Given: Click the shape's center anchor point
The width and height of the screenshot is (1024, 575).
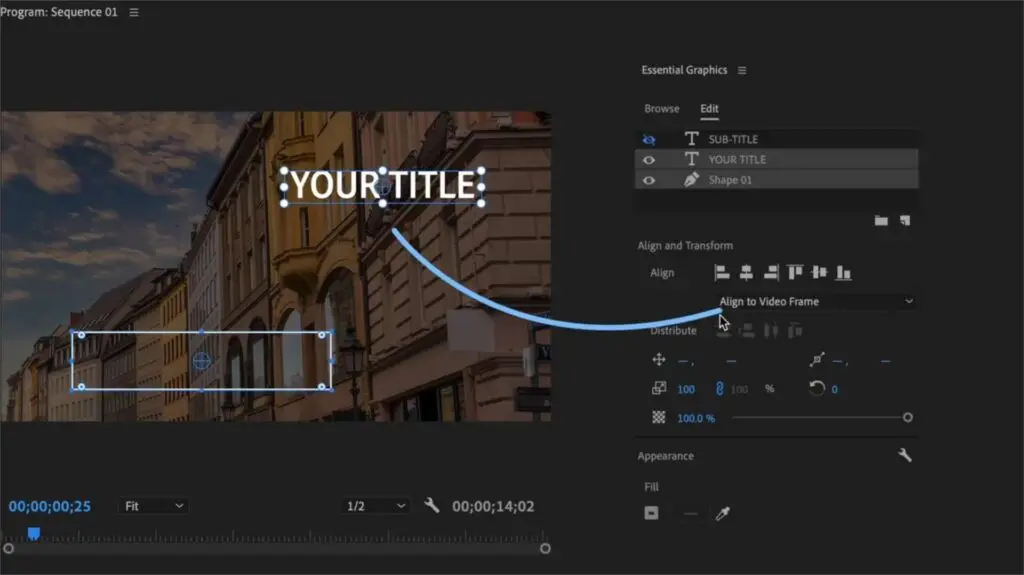Looking at the screenshot, I should [x=201, y=361].
